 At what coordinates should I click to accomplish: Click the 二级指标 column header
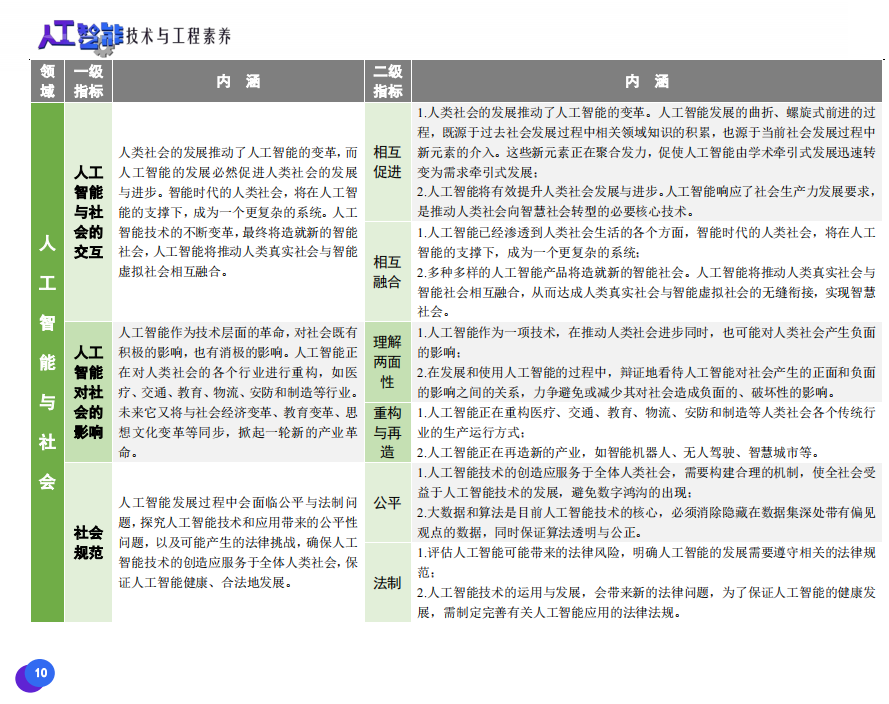[x=387, y=81]
